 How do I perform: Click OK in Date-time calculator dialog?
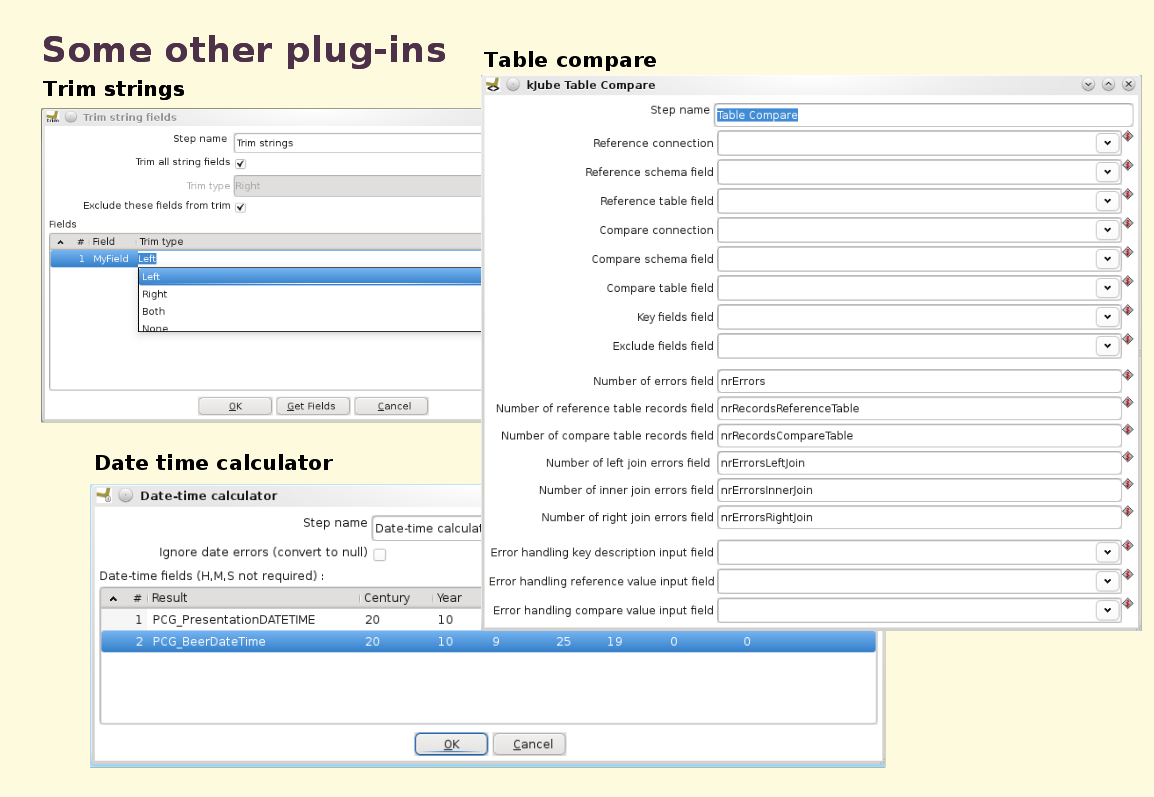tap(451, 744)
